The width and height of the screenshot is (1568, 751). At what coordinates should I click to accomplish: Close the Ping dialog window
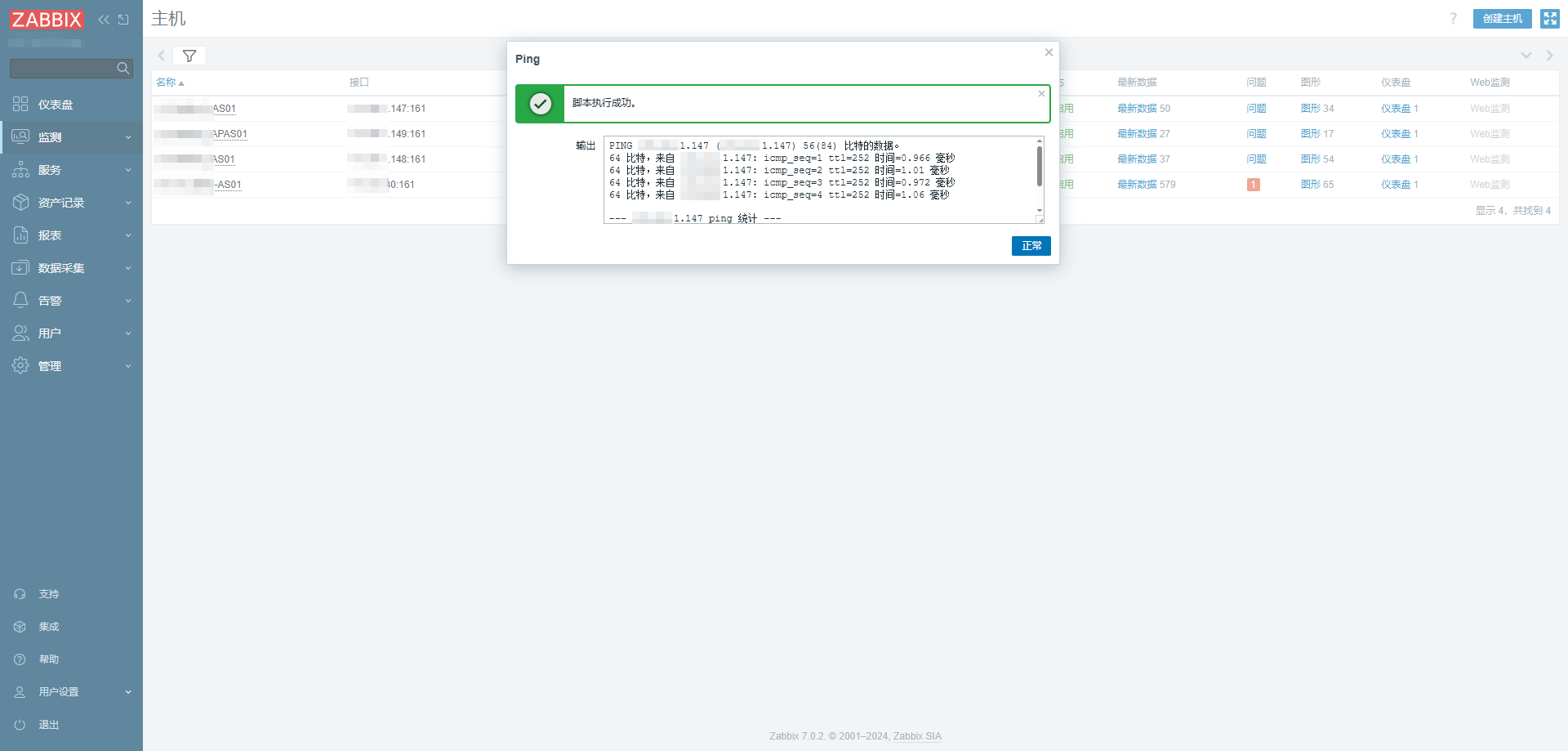click(x=1049, y=52)
